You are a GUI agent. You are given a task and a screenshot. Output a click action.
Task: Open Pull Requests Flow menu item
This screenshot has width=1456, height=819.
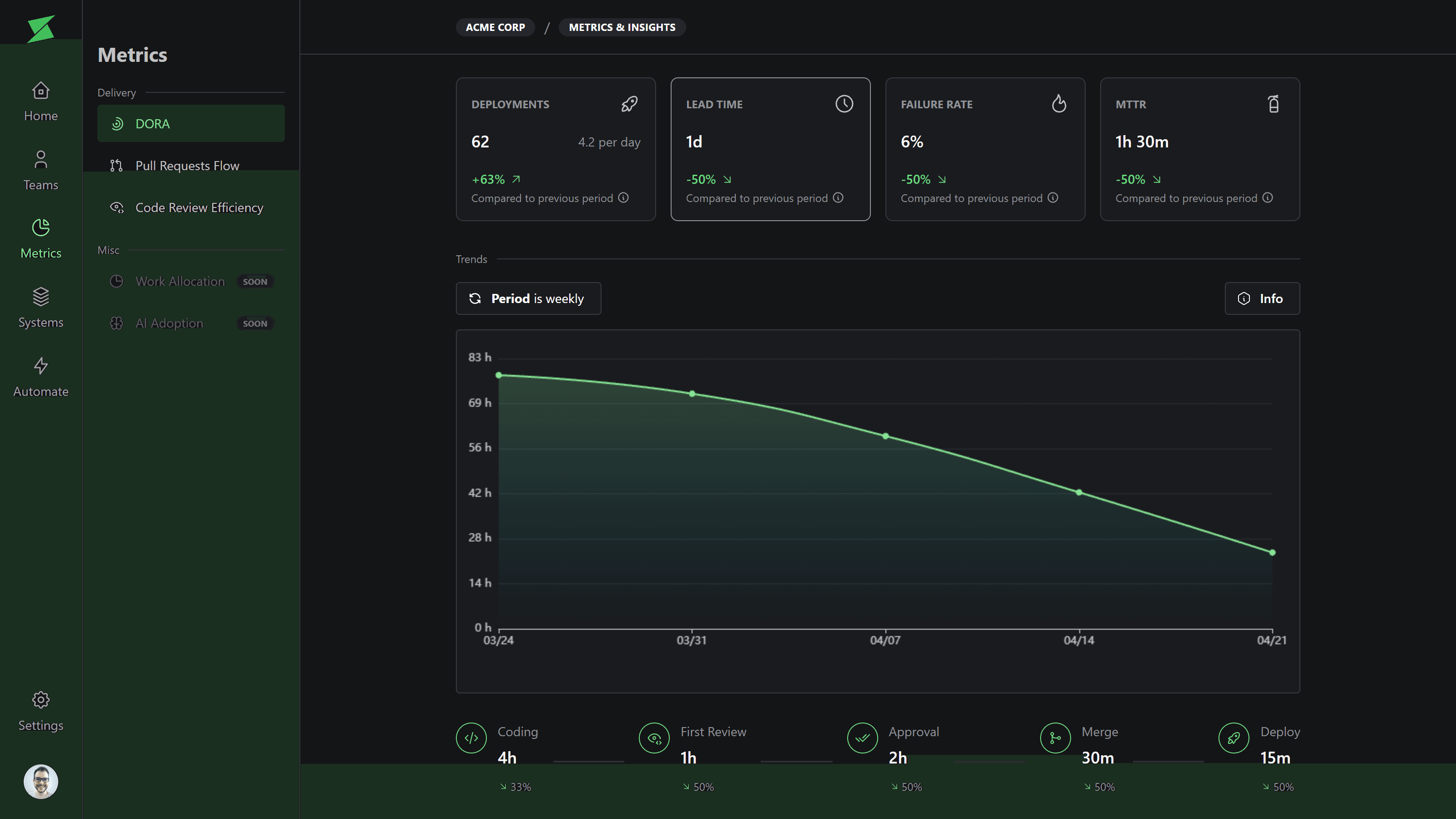187,166
